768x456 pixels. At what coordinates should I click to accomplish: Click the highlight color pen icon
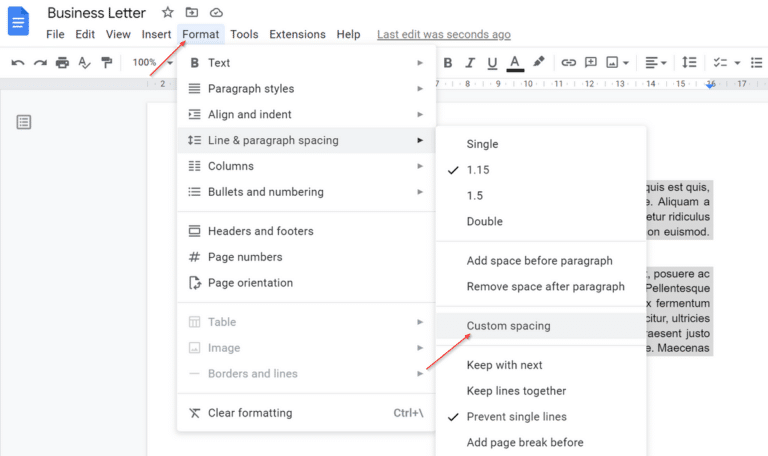539,62
